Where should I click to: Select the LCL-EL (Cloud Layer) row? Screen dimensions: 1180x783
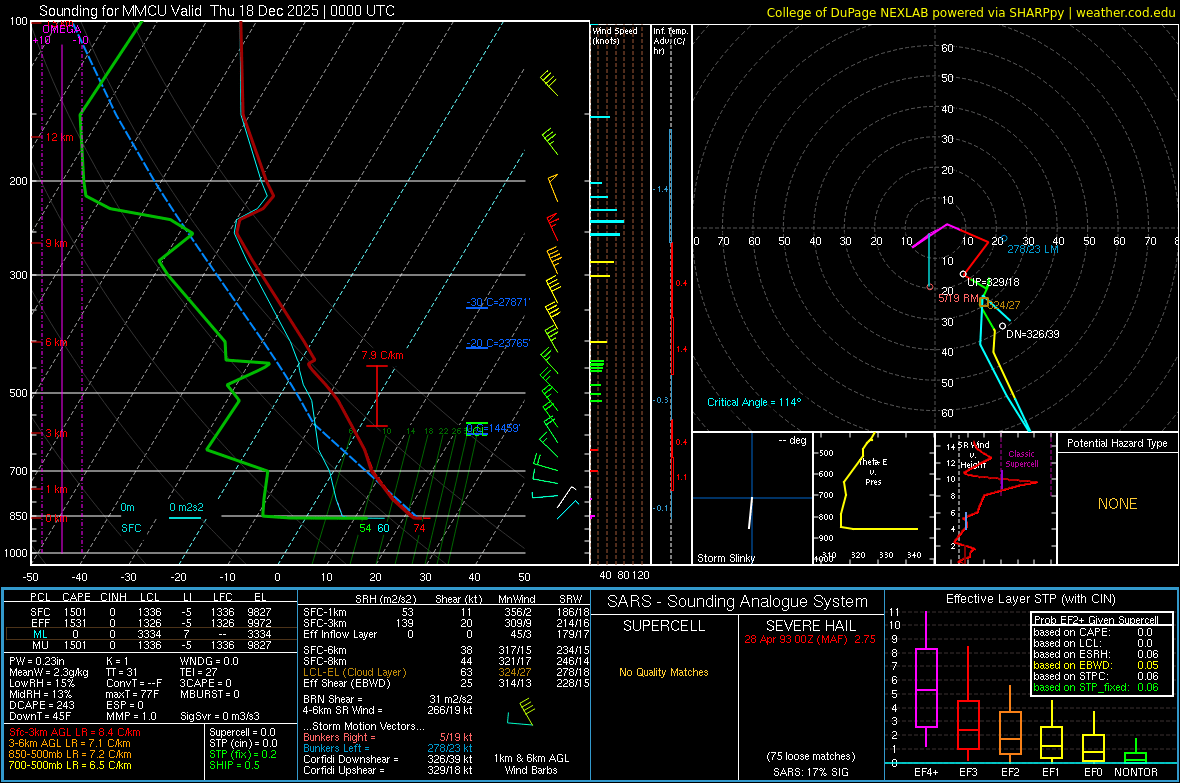click(x=446, y=672)
